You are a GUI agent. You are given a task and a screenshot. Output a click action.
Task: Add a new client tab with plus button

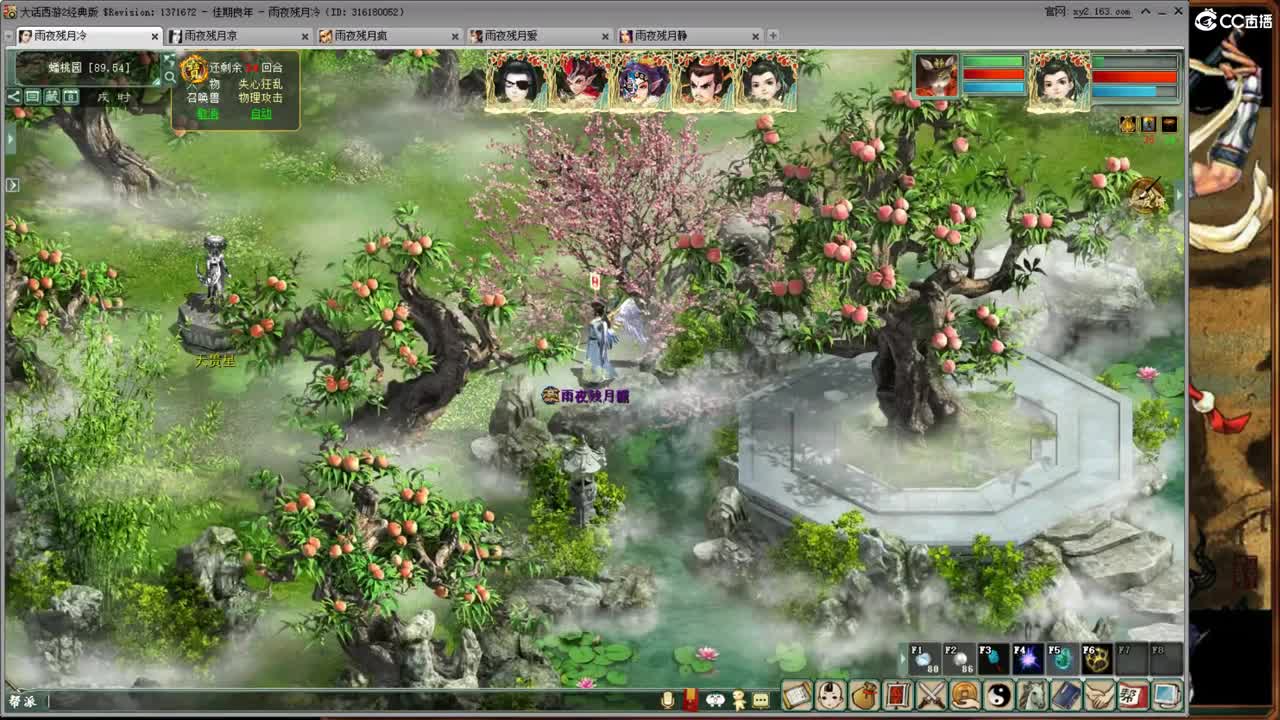point(772,36)
